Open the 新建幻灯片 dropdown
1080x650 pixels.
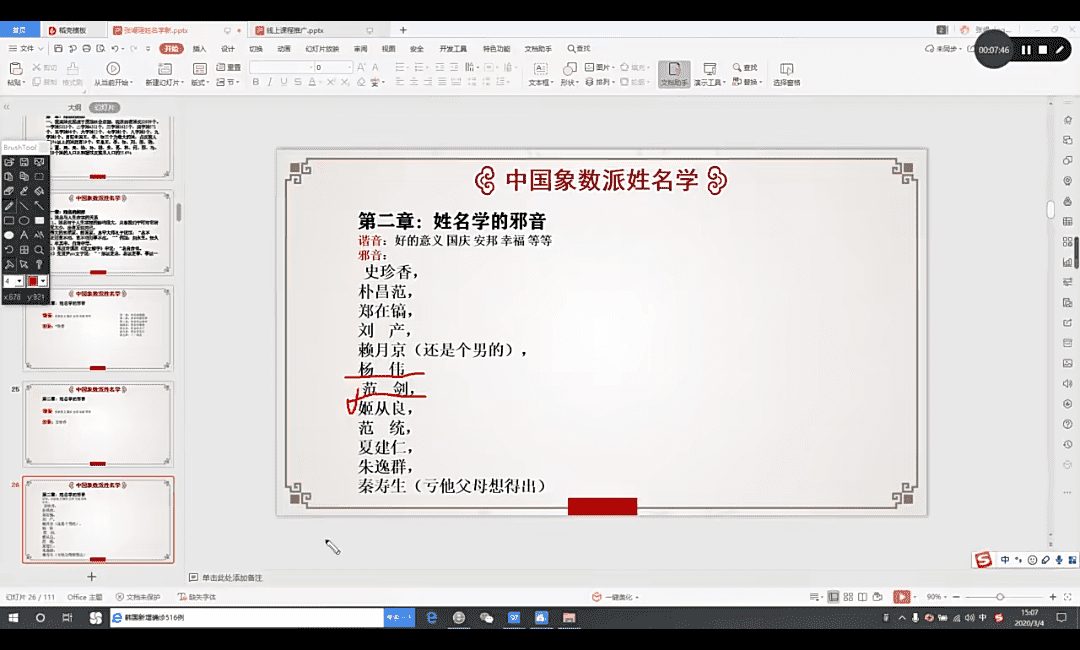(x=166, y=82)
